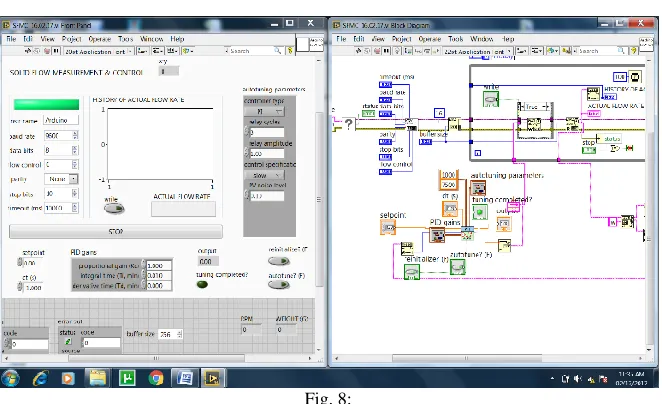Open Project menu in Block Diagram
This screenshot has width=662, height=404.
click(x=402, y=39)
